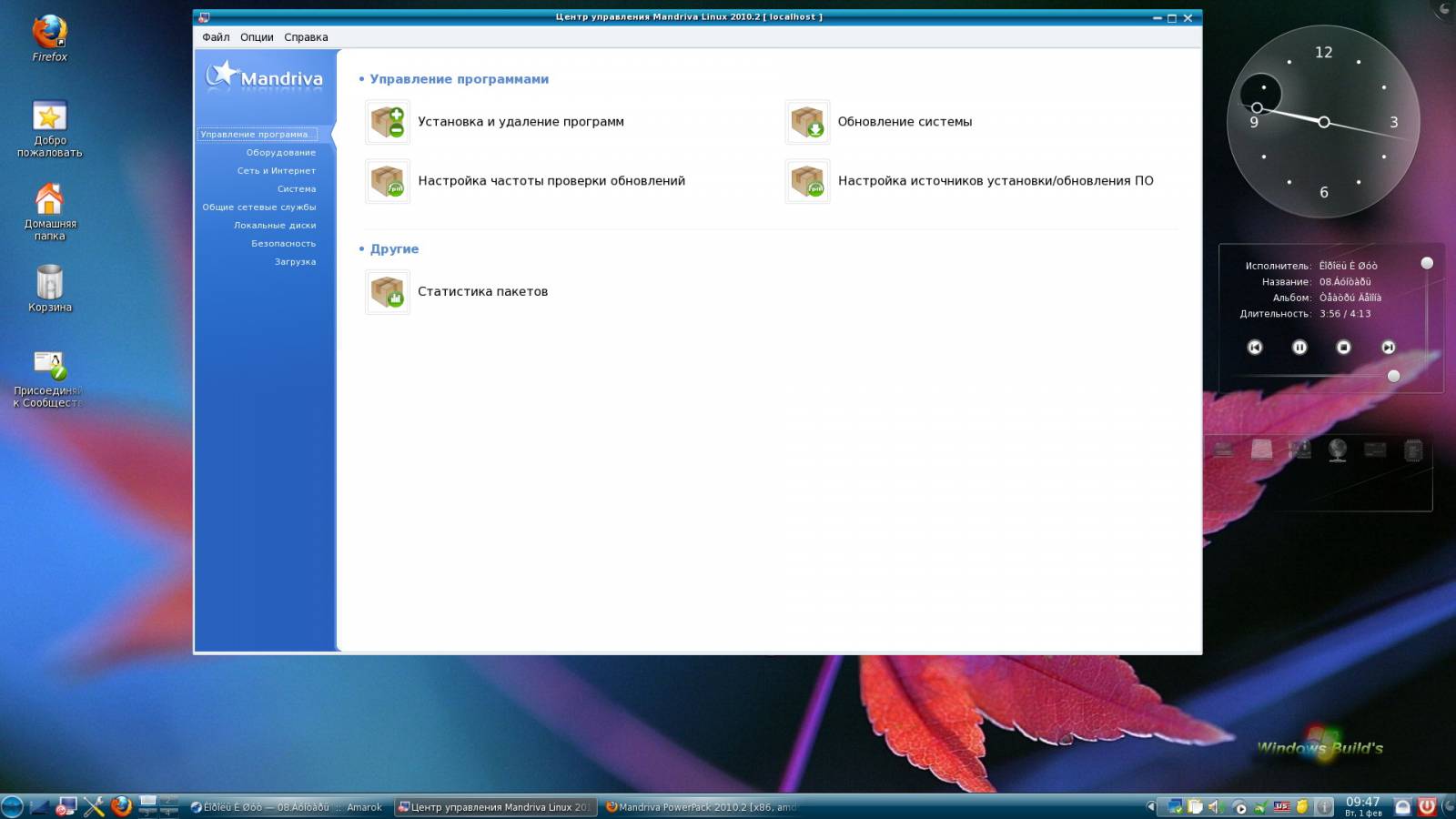Open the speaker volume tray icon
1456x819 pixels.
(1216, 807)
